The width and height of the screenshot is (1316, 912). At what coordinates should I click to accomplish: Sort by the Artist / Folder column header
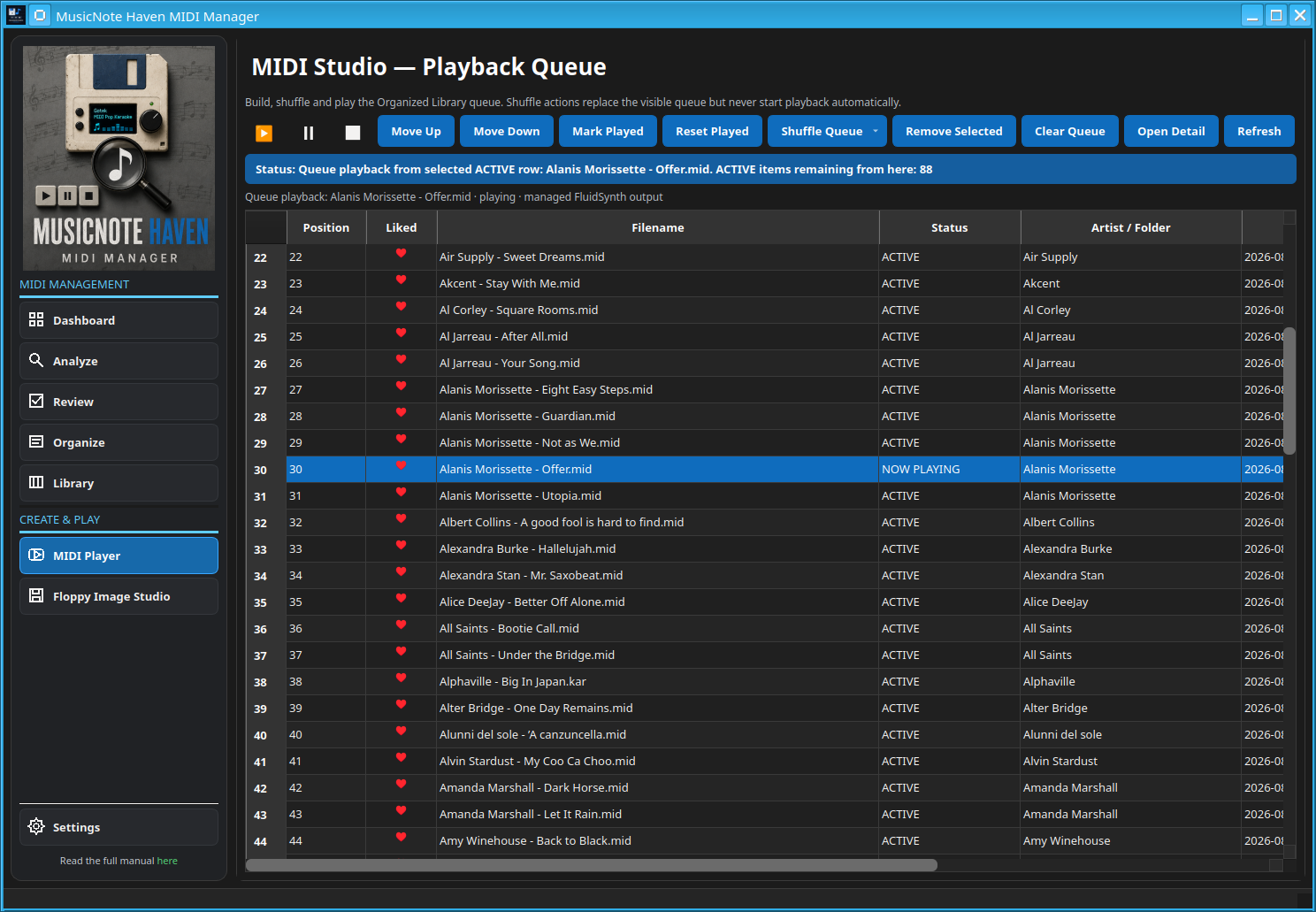pos(1131,227)
